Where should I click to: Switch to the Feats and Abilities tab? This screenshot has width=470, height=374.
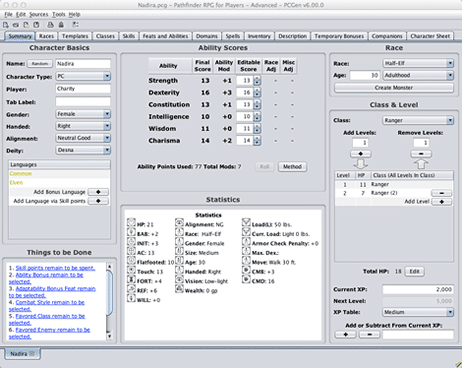(165, 36)
